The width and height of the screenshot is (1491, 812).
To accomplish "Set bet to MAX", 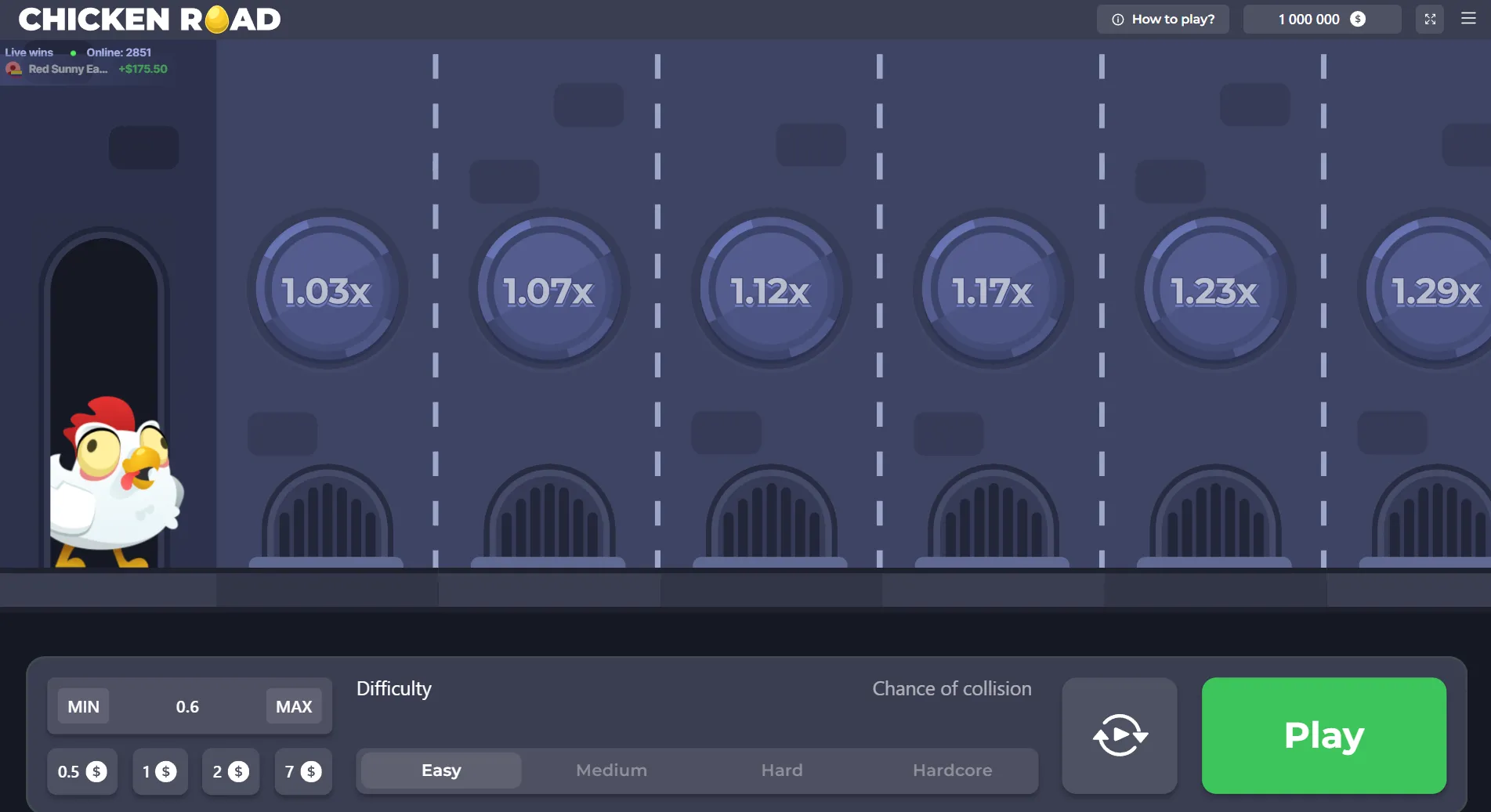I will coord(294,706).
